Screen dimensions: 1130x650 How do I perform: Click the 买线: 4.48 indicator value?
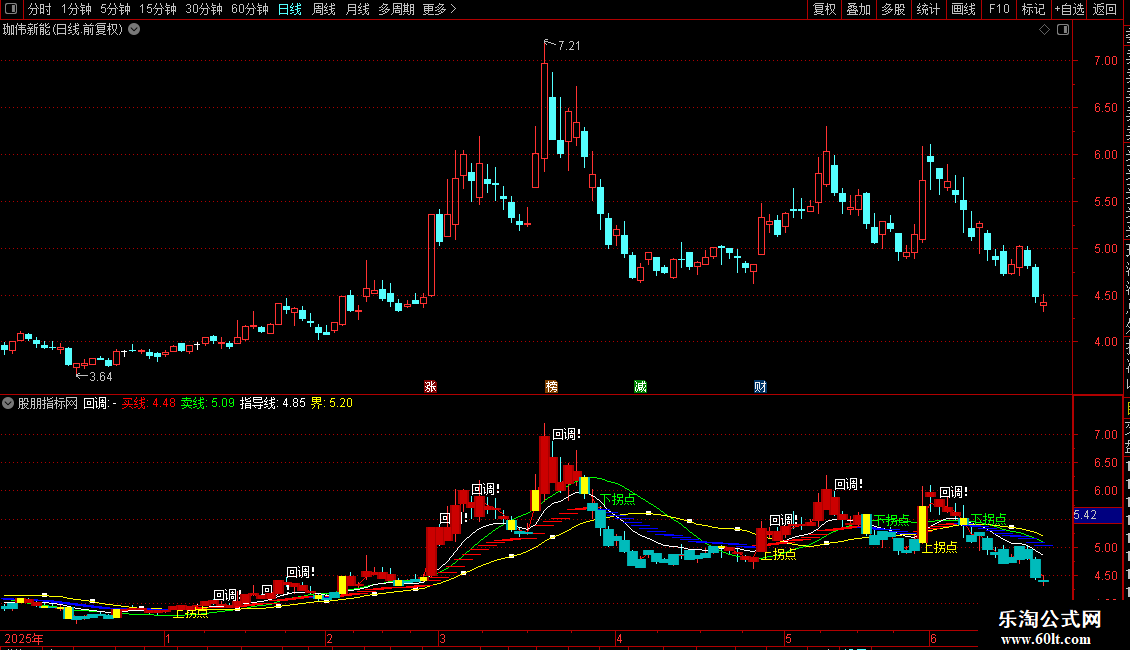click(x=148, y=404)
